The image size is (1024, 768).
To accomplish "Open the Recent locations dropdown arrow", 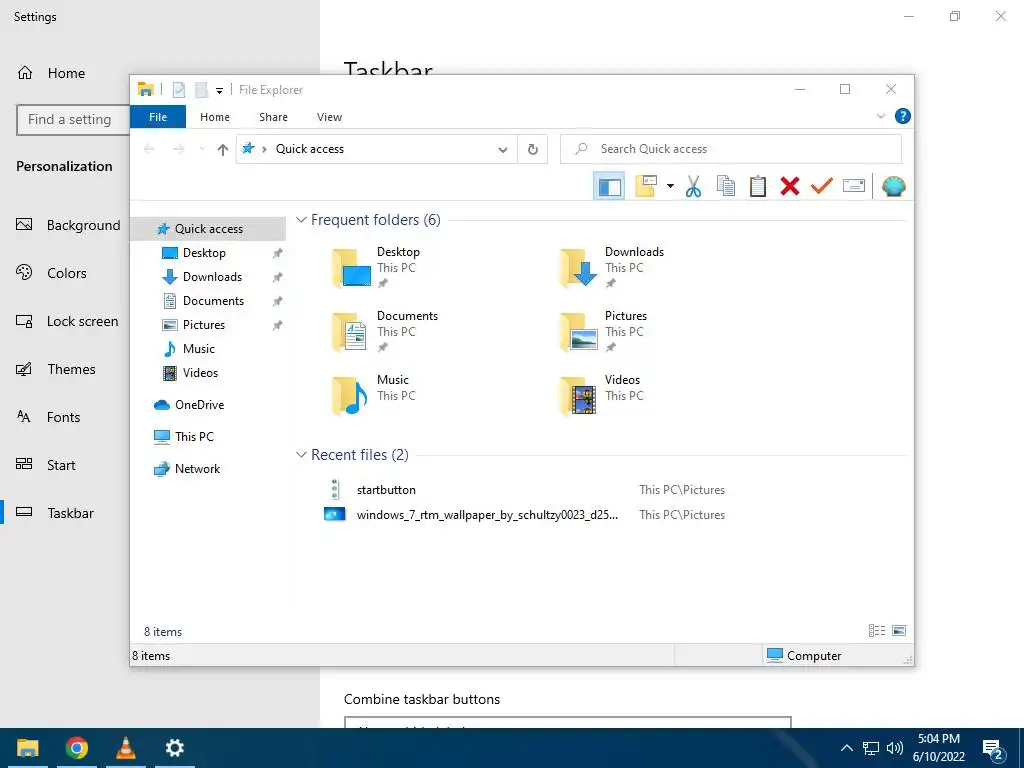I will [x=202, y=150].
